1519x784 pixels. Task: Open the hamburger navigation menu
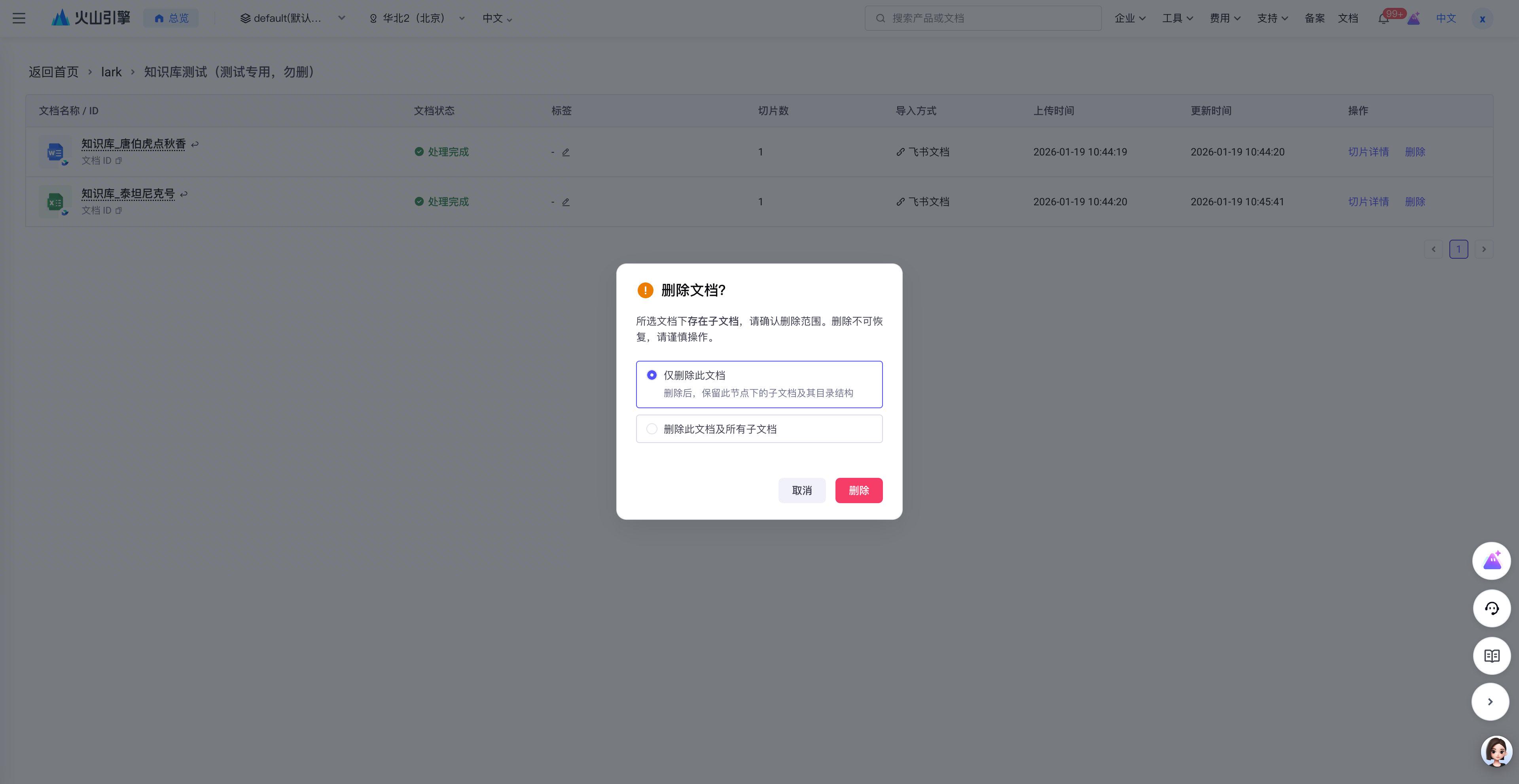[x=19, y=18]
